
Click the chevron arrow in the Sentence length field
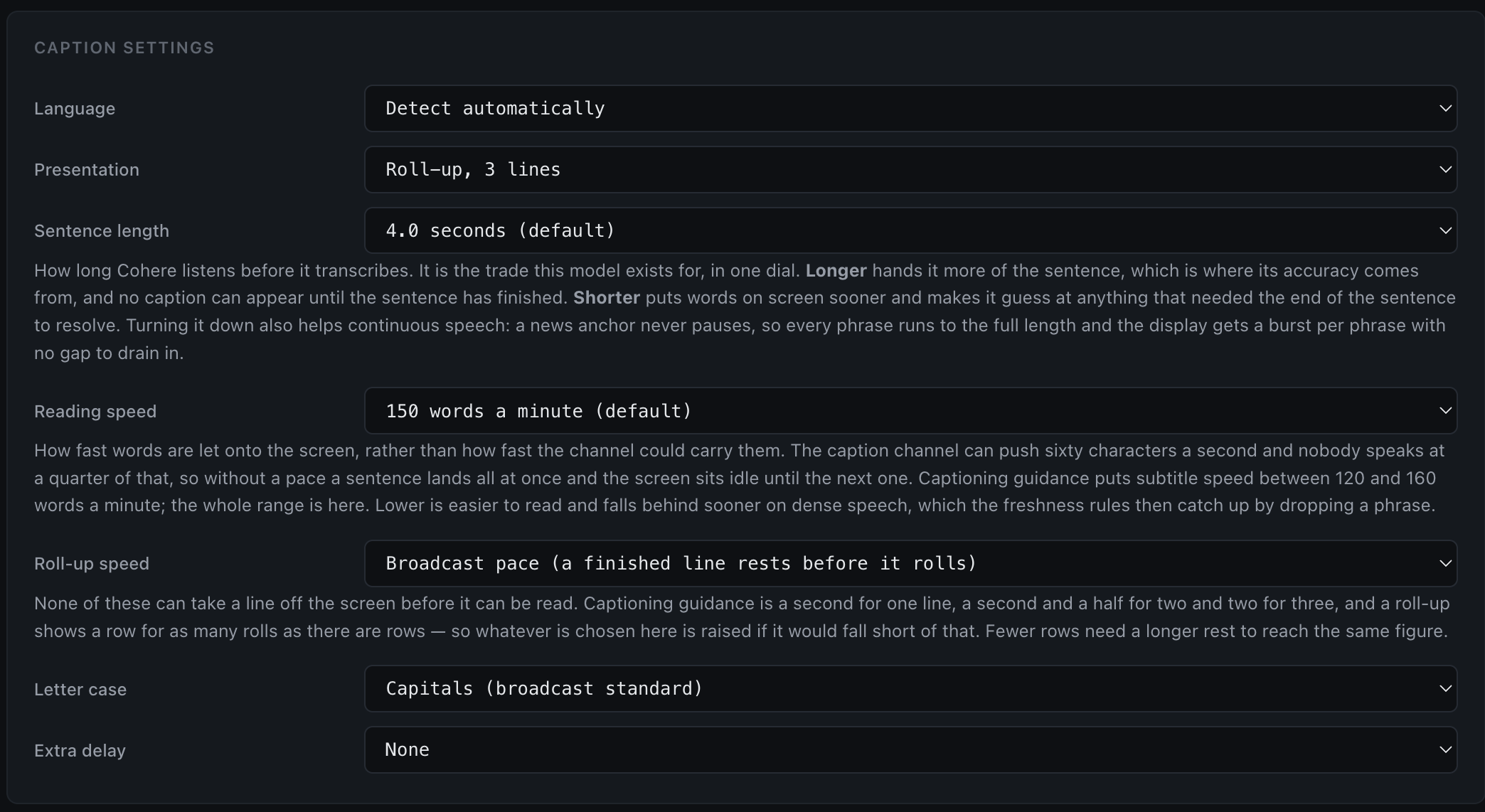pyautogui.click(x=1445, y=230)
